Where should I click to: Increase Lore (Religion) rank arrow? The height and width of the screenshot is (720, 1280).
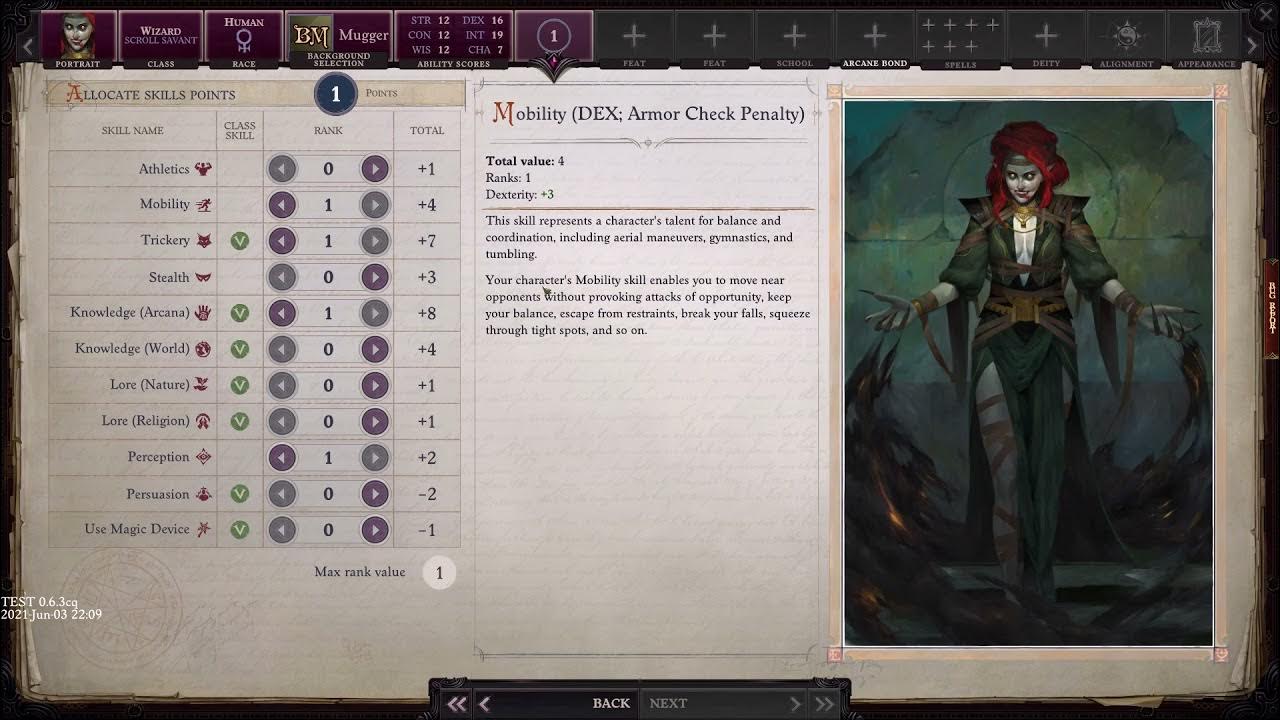click(x=374, y=421)
